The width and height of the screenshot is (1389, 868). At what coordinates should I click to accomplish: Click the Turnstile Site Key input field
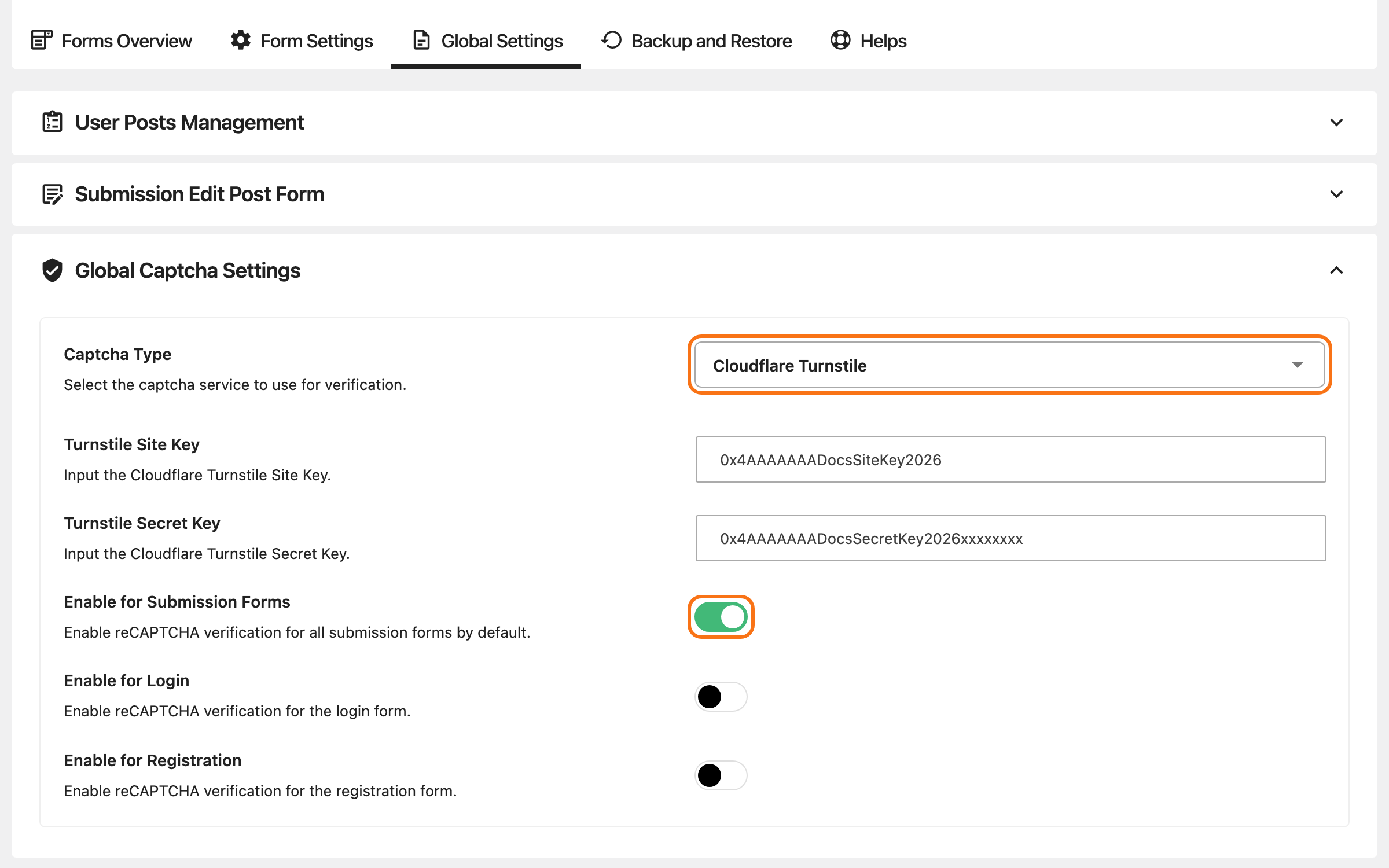[x=1010, y=459]
